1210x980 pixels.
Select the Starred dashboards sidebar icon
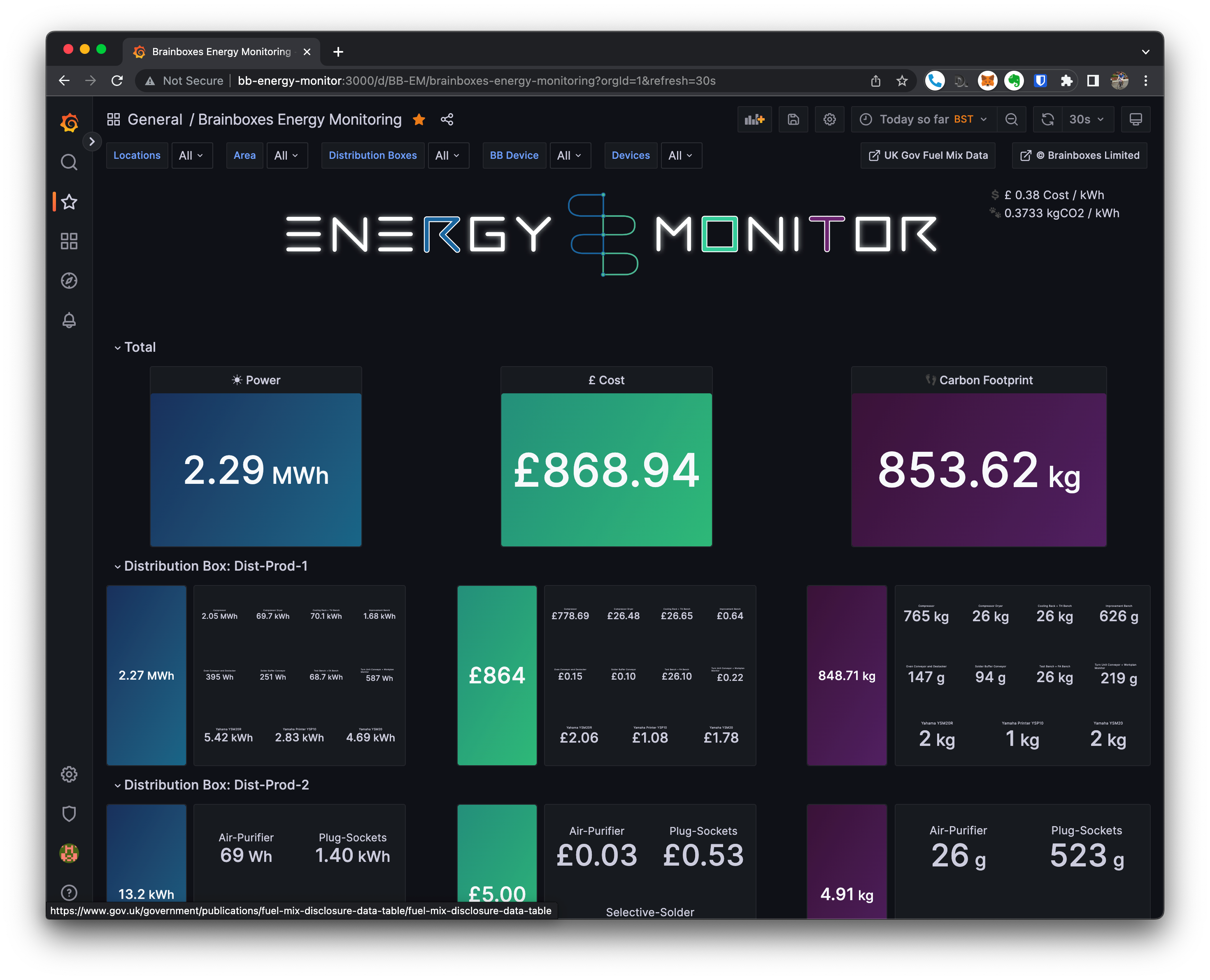(x=69, y=202)
